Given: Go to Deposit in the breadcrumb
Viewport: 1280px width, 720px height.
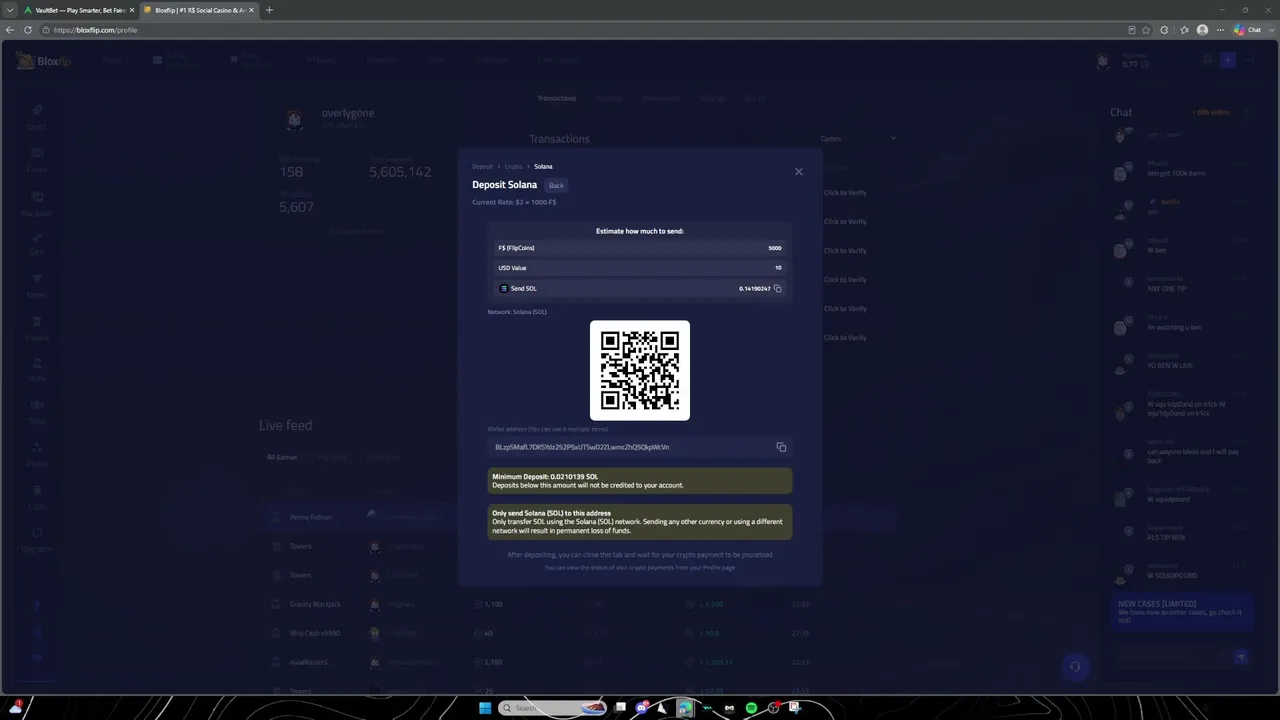Looking at the screenshot, I should pyautogui.click(x=483, y=167).
